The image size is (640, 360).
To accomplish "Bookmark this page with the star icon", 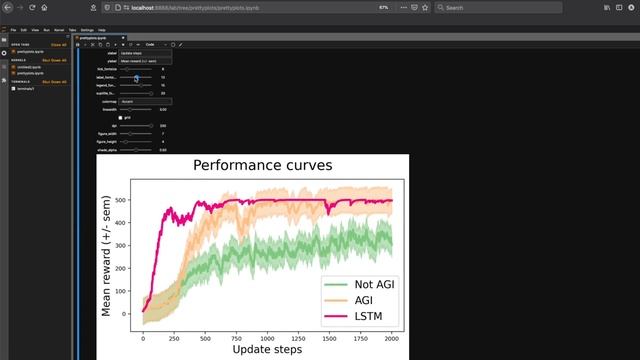I will (x=425, y=7).
